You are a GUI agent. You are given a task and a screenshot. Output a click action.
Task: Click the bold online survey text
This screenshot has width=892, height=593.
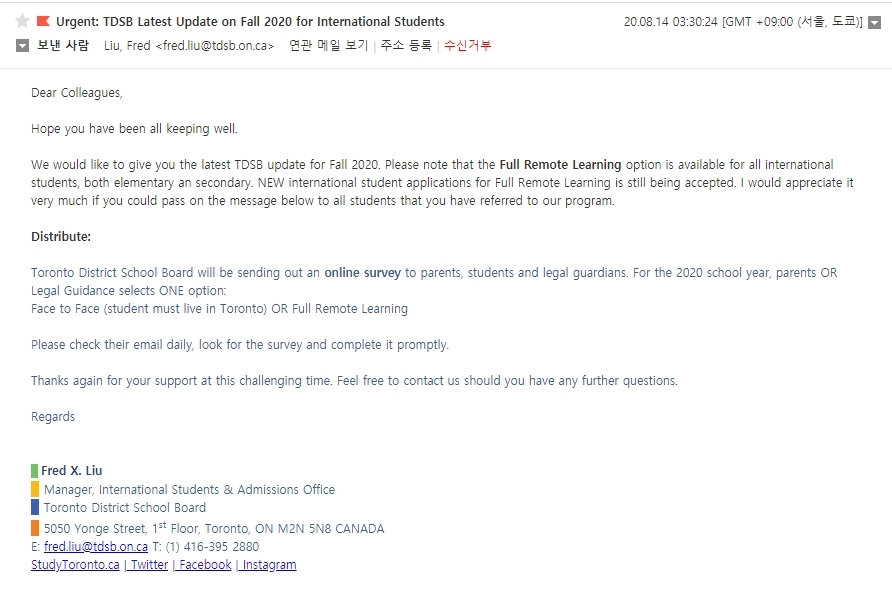362,273
